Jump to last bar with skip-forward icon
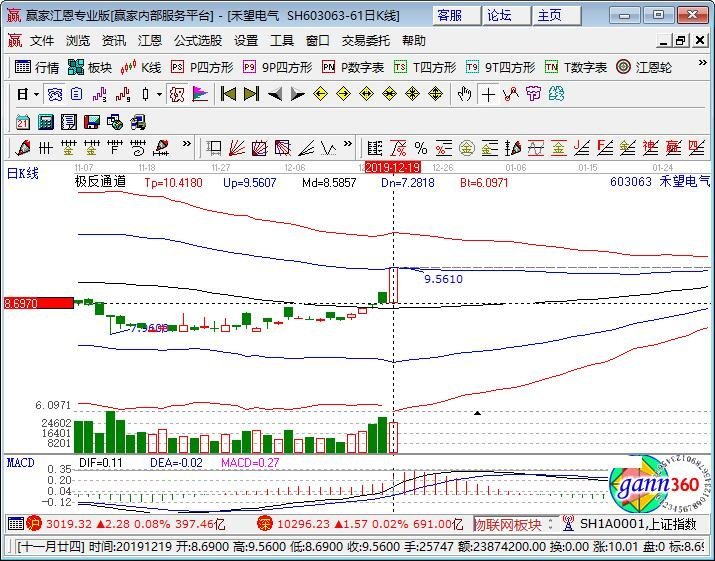This screenshot has height=561, width=715. (251, 94)
